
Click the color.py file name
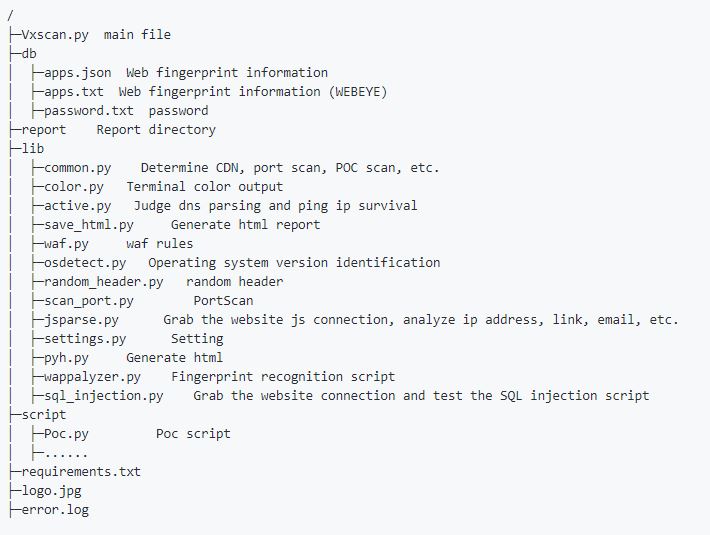click(x=74, y=187)
